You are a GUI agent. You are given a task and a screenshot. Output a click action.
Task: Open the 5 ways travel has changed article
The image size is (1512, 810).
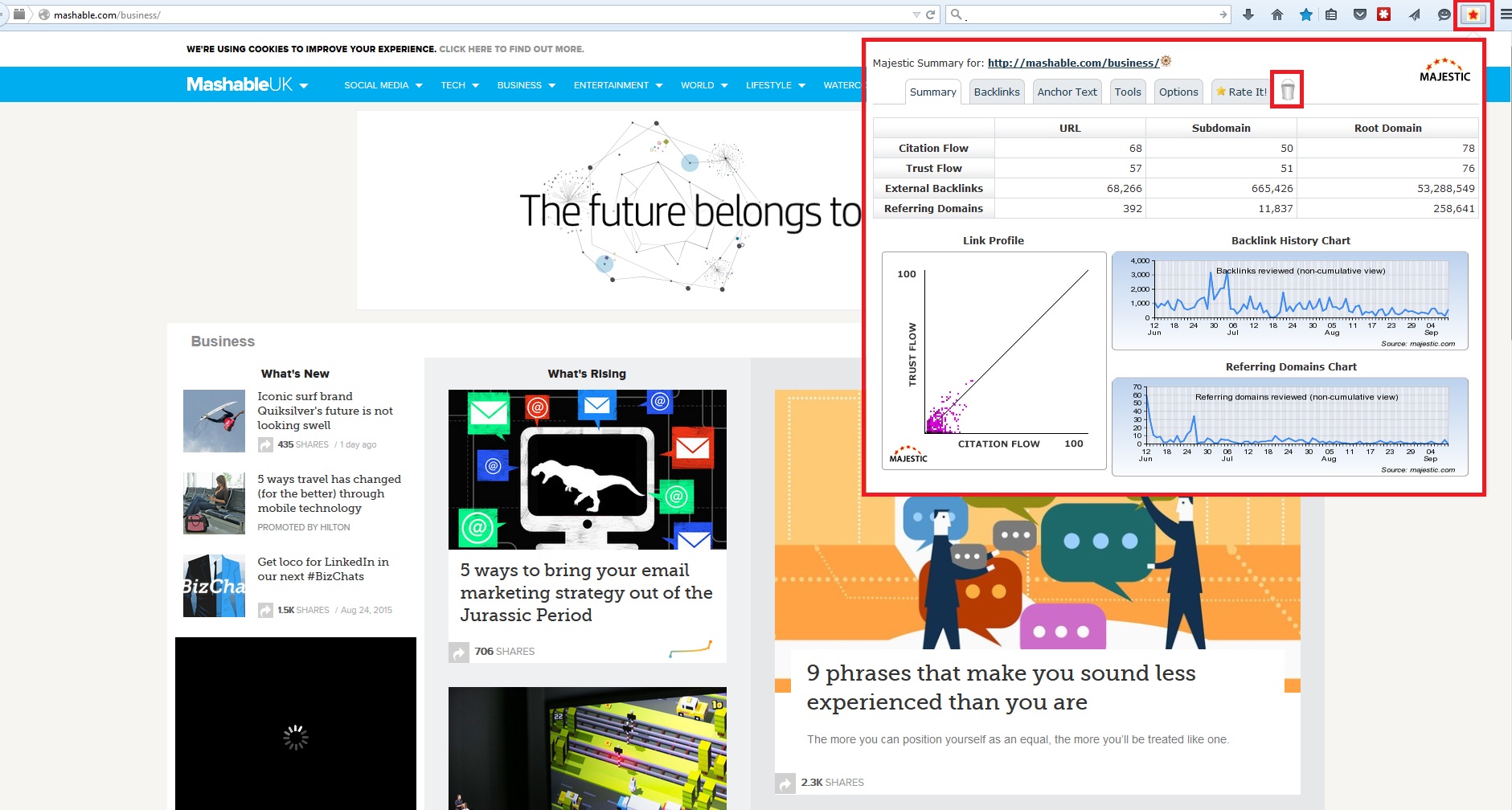[329, 493]
